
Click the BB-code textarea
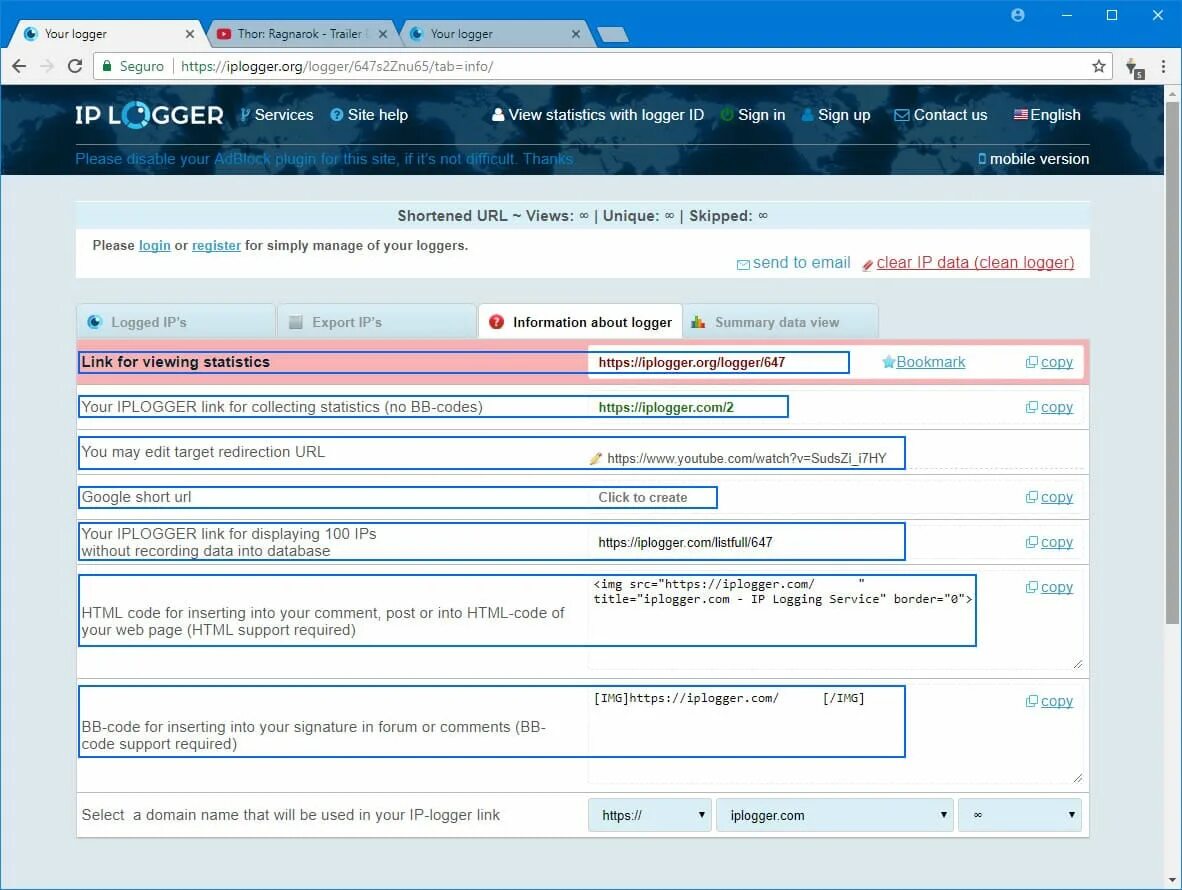(835, 735)
